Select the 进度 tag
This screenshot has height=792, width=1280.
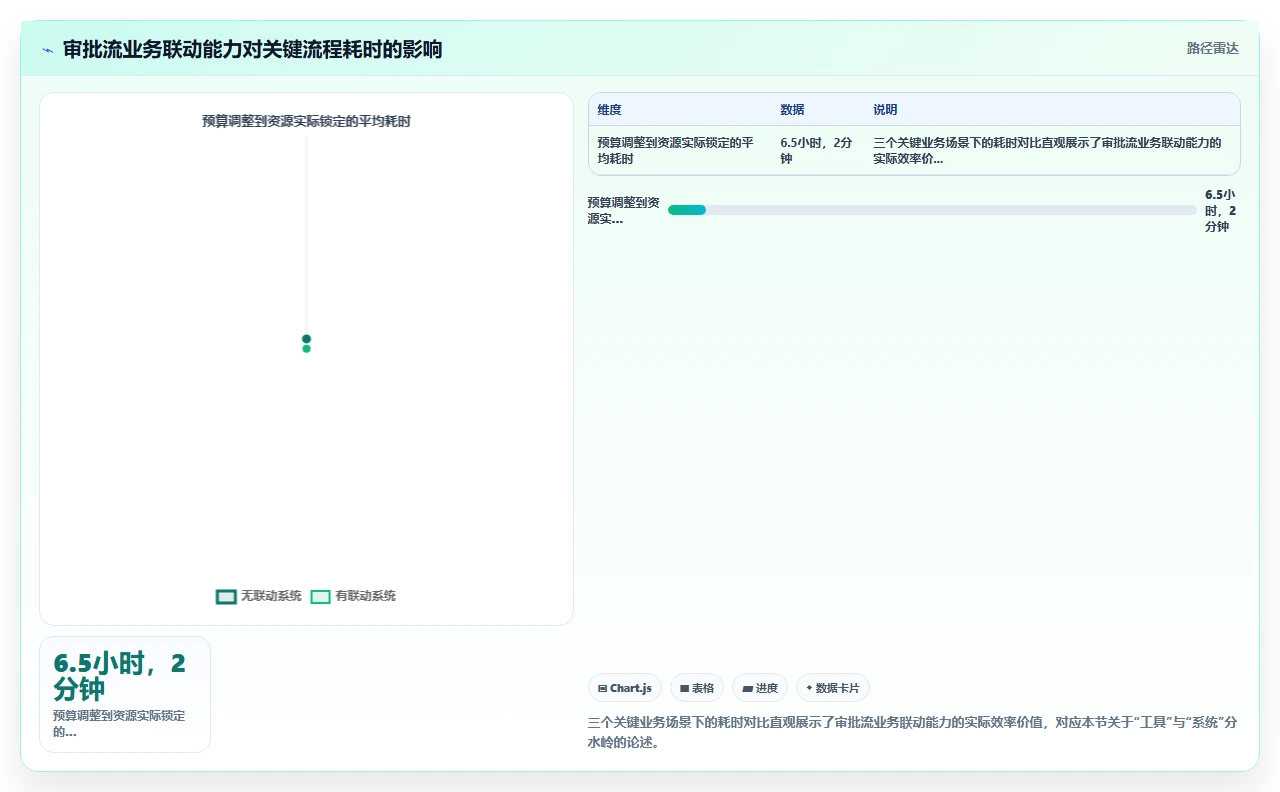pyautogui.click(x=759, y=688)
